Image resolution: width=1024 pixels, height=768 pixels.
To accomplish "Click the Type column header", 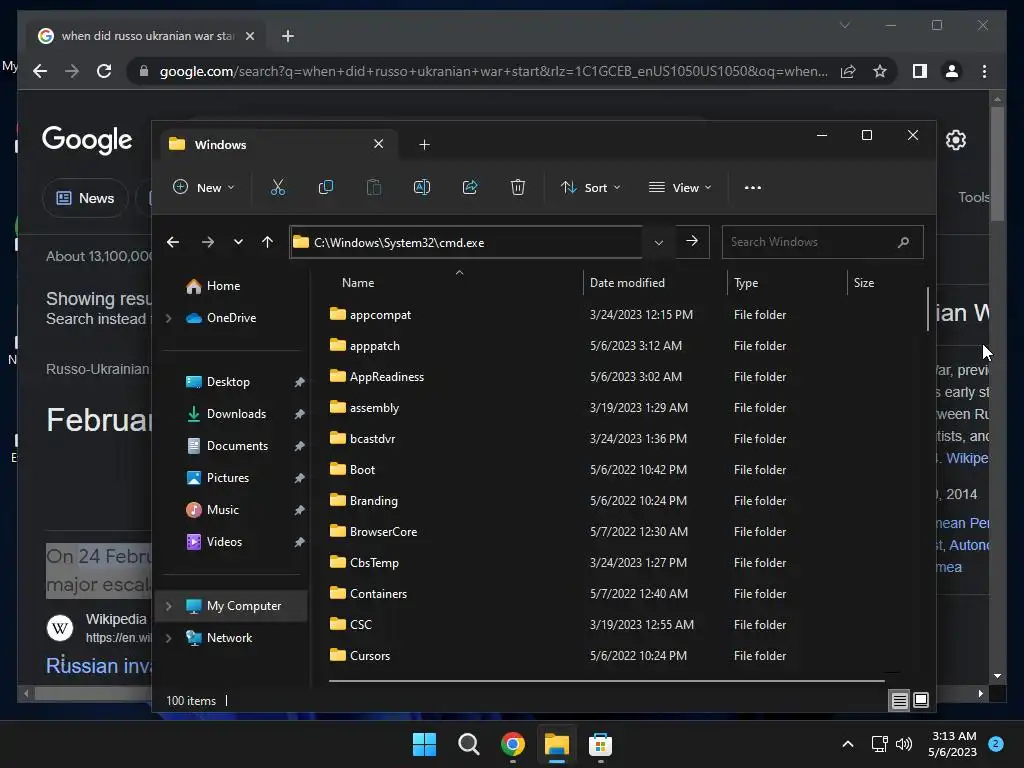I will (746, 283).
